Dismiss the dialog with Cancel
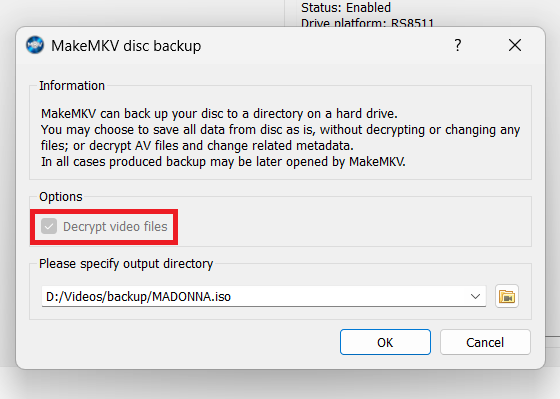 485,342
